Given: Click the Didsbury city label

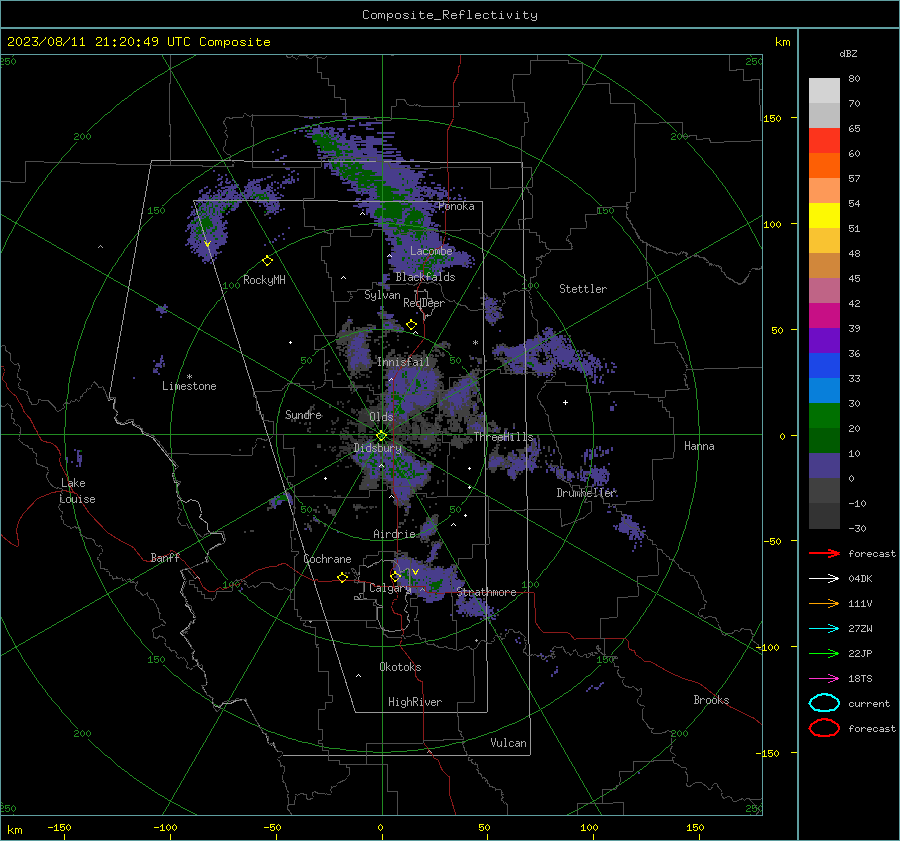Looking at the screenshot, I should point(378,448).
